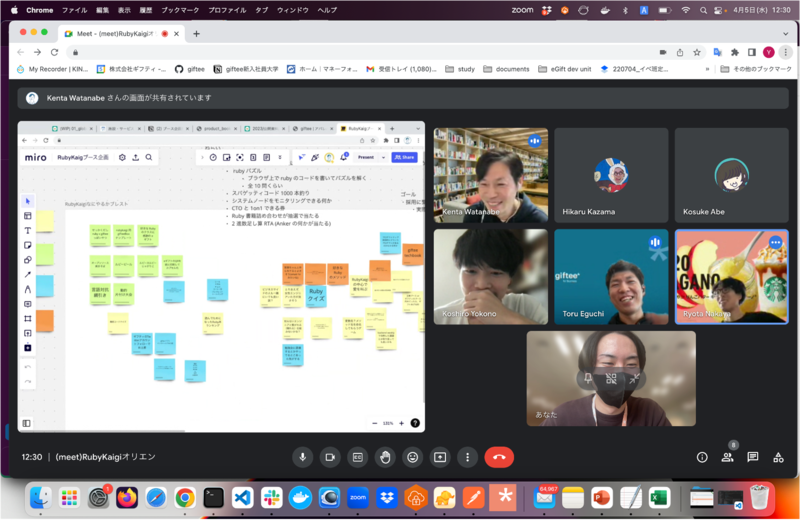Click the present screen button

[x=440, y=457]
